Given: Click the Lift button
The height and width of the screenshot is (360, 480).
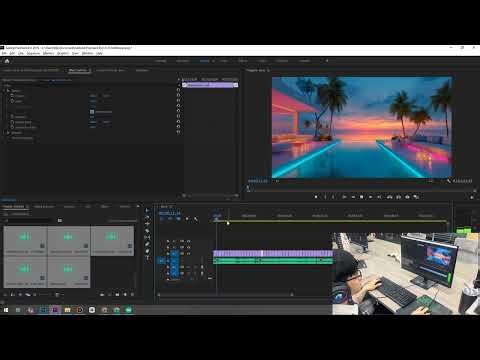Looking at the screenshot, I should (389, 197).
